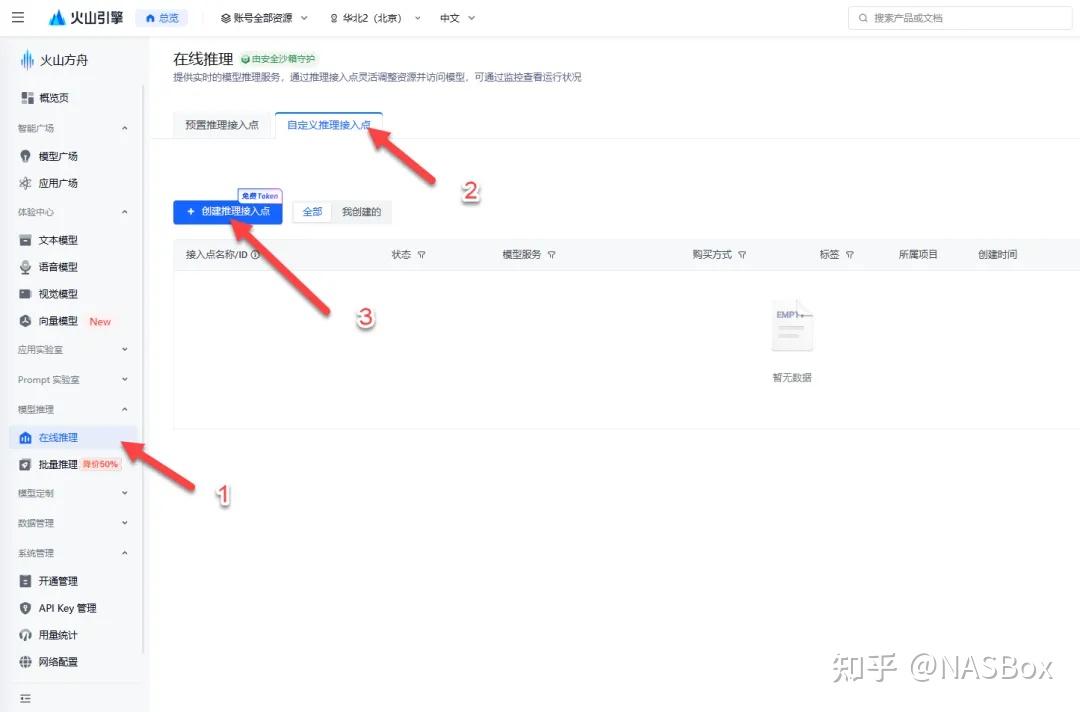Viewport: 1080px width, 712px height.
Task: Collapse the sidebar with bottom icon
Action: (x=25, y=698)
